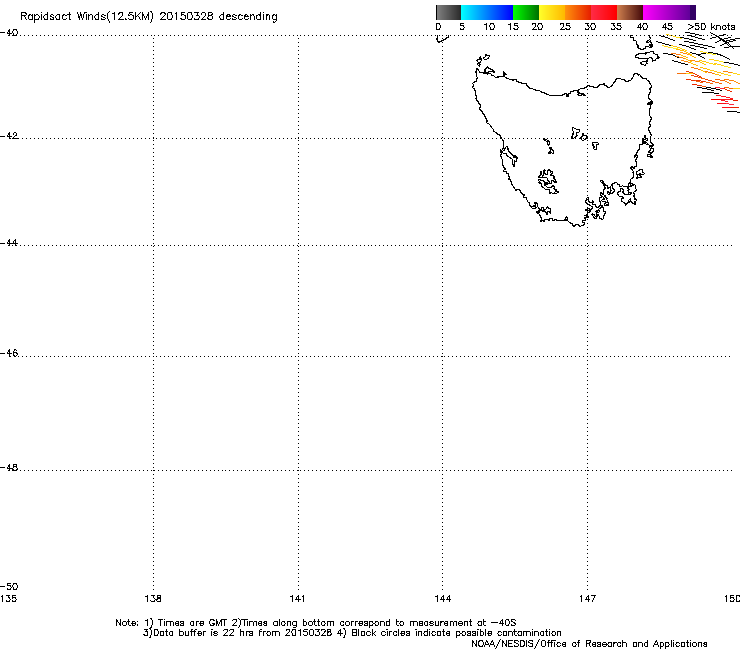Image resolution: width=740 pixels, height=650 pixels.
Task: Click the latitude label -46
Action: [x=9, y=353]
